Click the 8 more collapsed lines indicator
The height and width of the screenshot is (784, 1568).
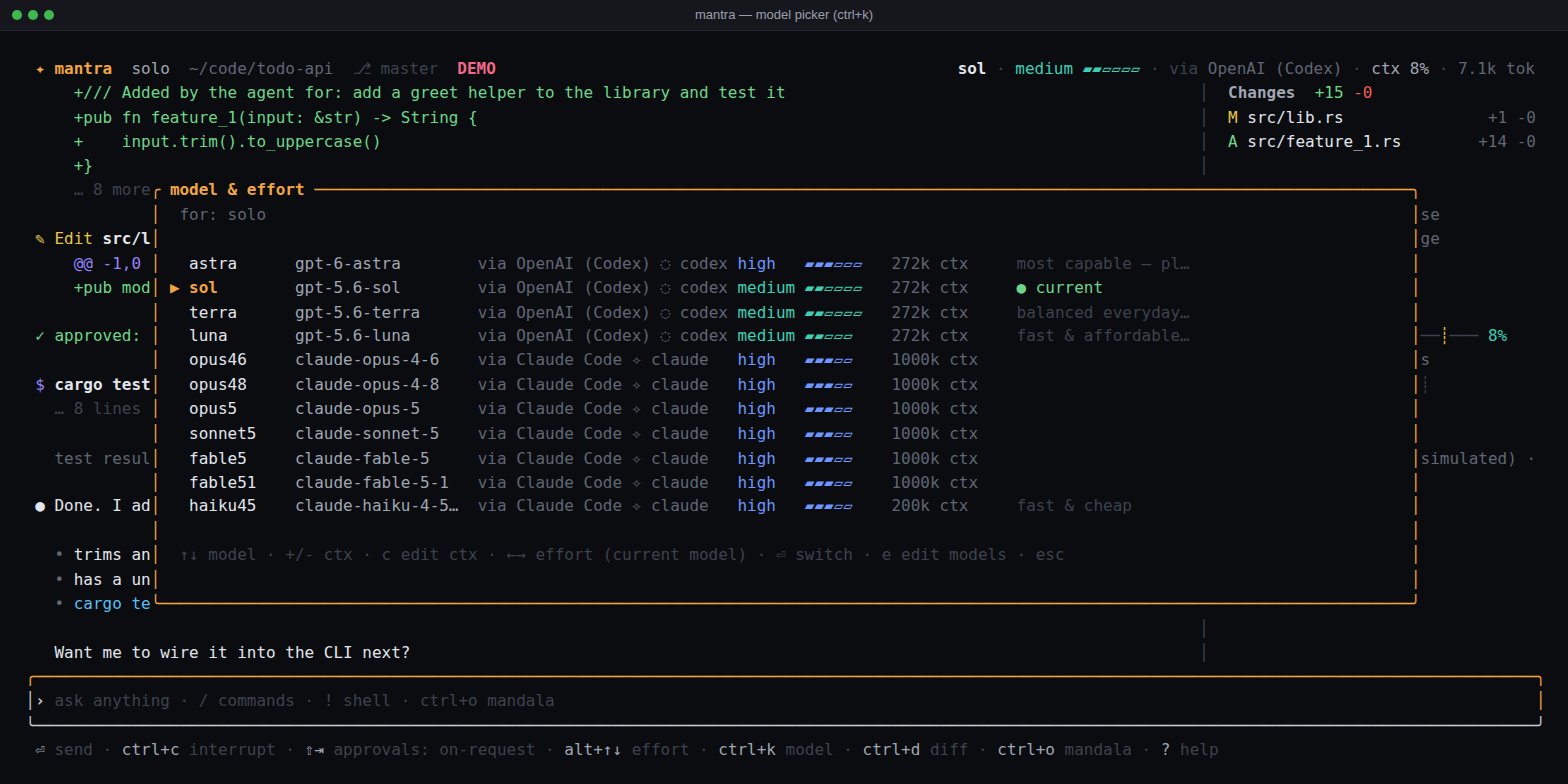coord(112,190)
